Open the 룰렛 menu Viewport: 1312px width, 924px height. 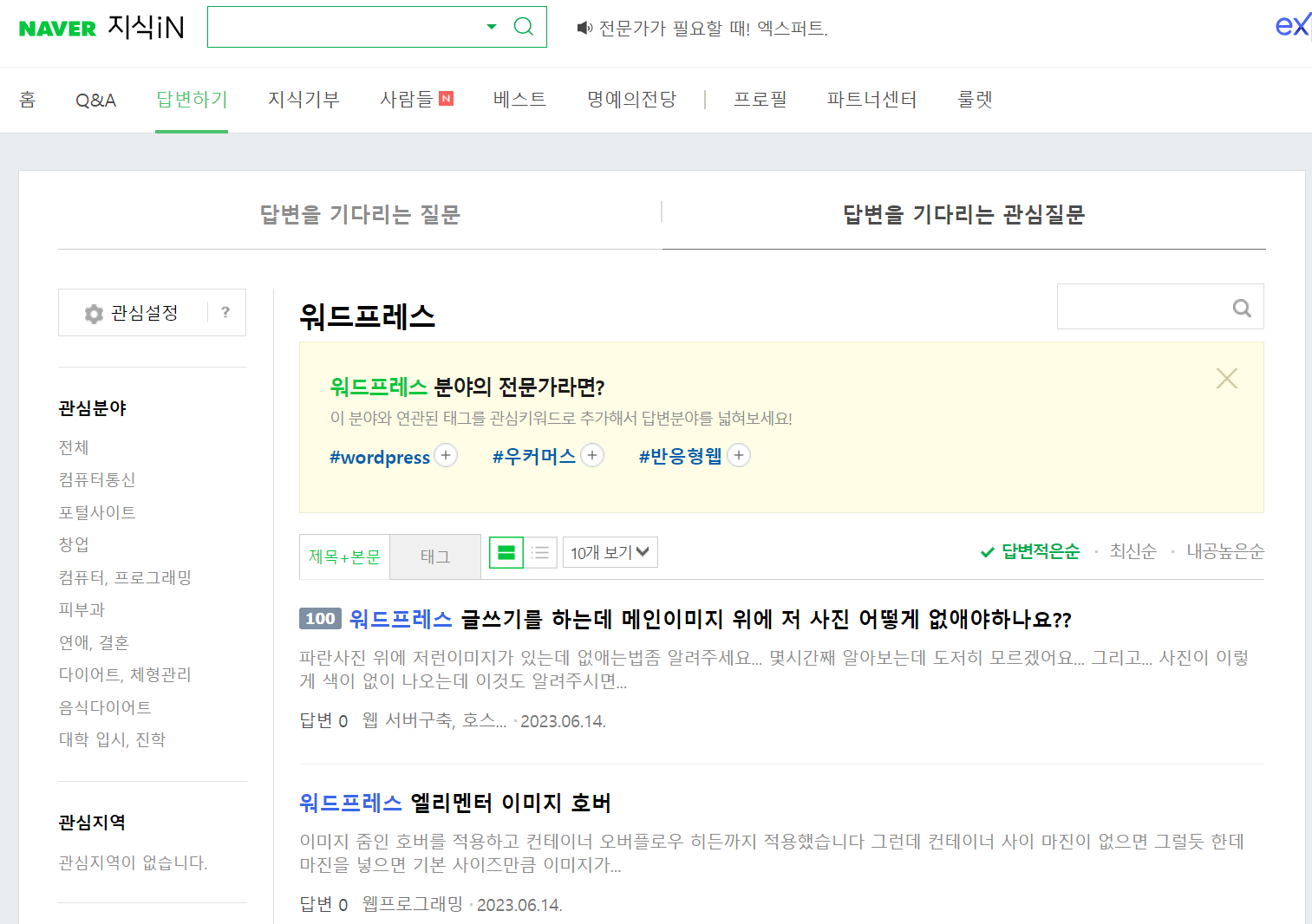tap(975, 100)
